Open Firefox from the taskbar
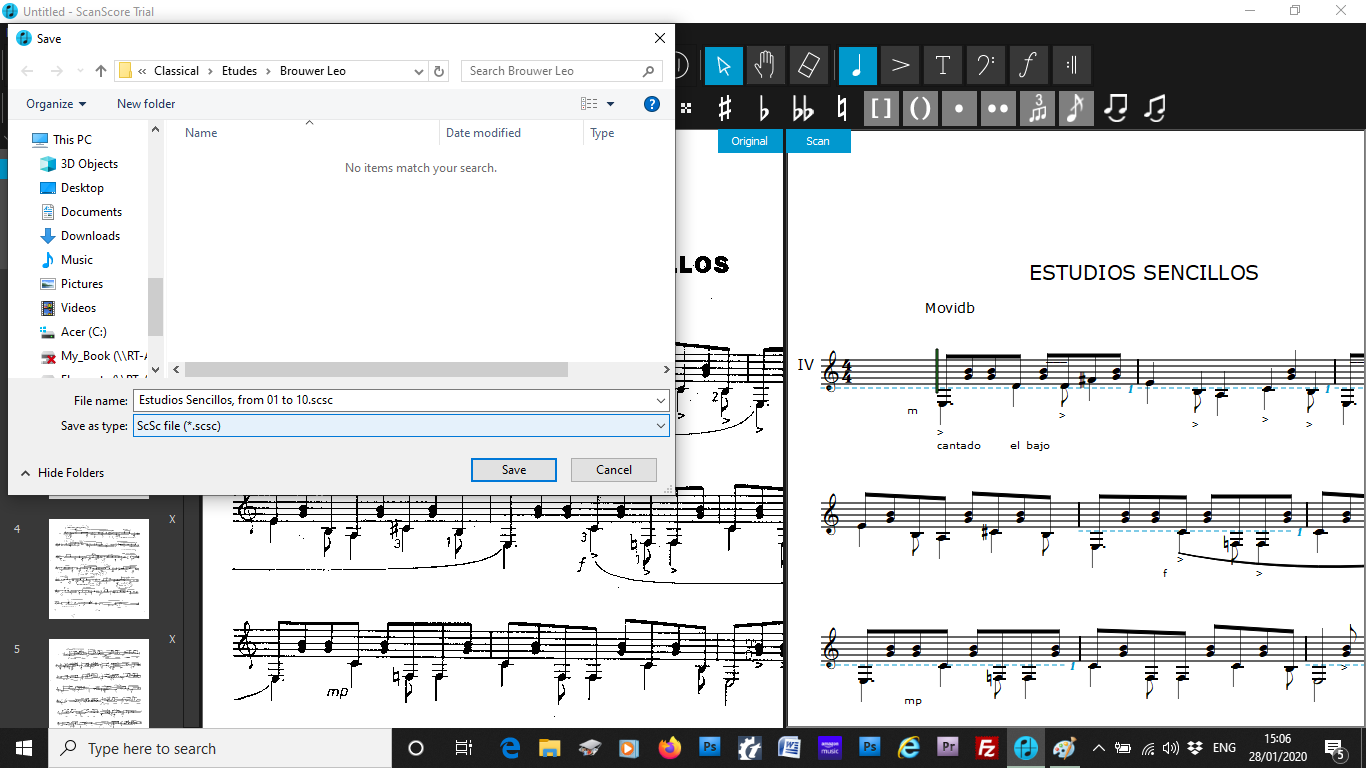The width and height of the screenshot is (1366, 768). click(x=669, y=748)
